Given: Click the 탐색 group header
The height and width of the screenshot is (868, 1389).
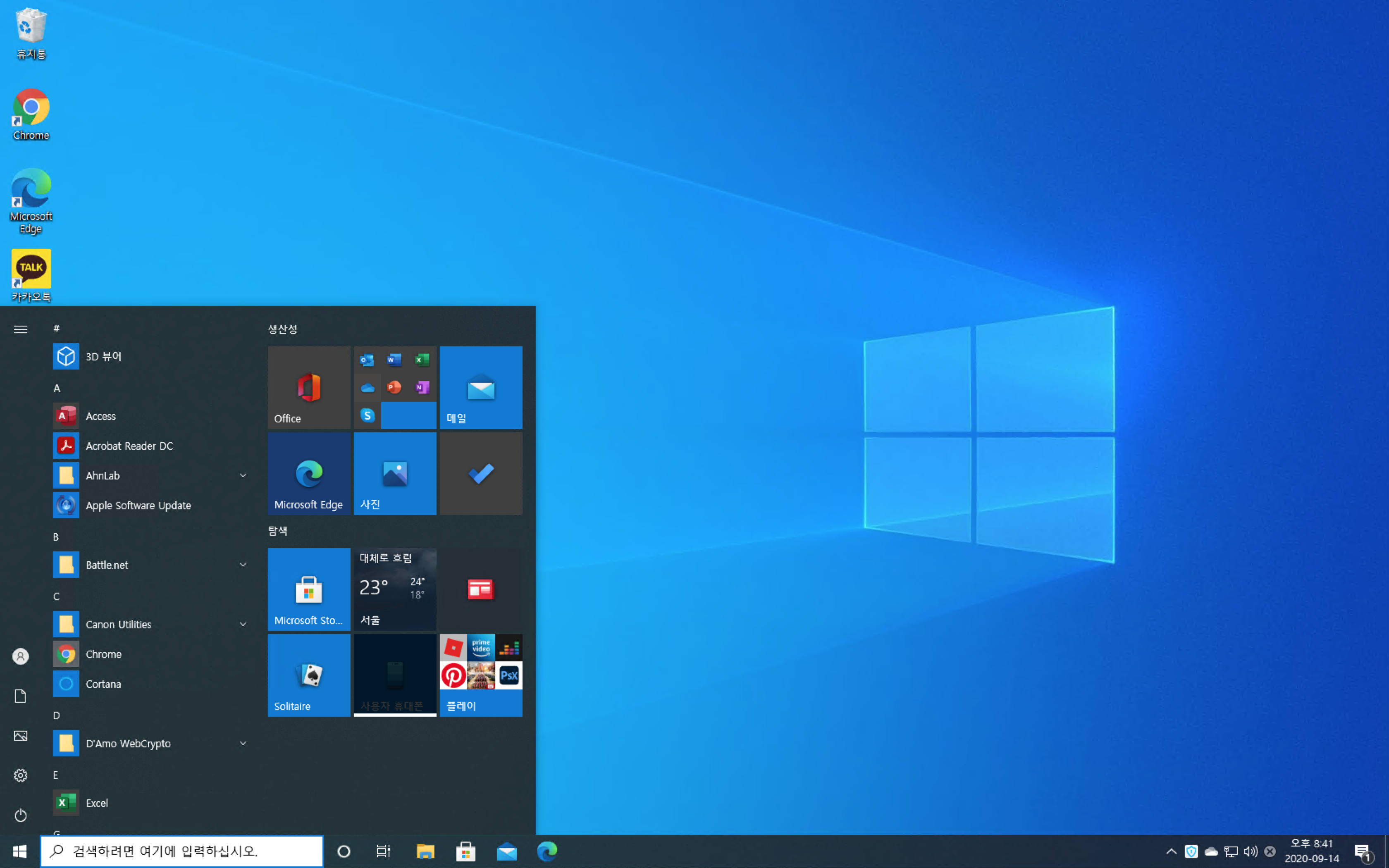Looking at the screenshot, I should tap(278, 530).
